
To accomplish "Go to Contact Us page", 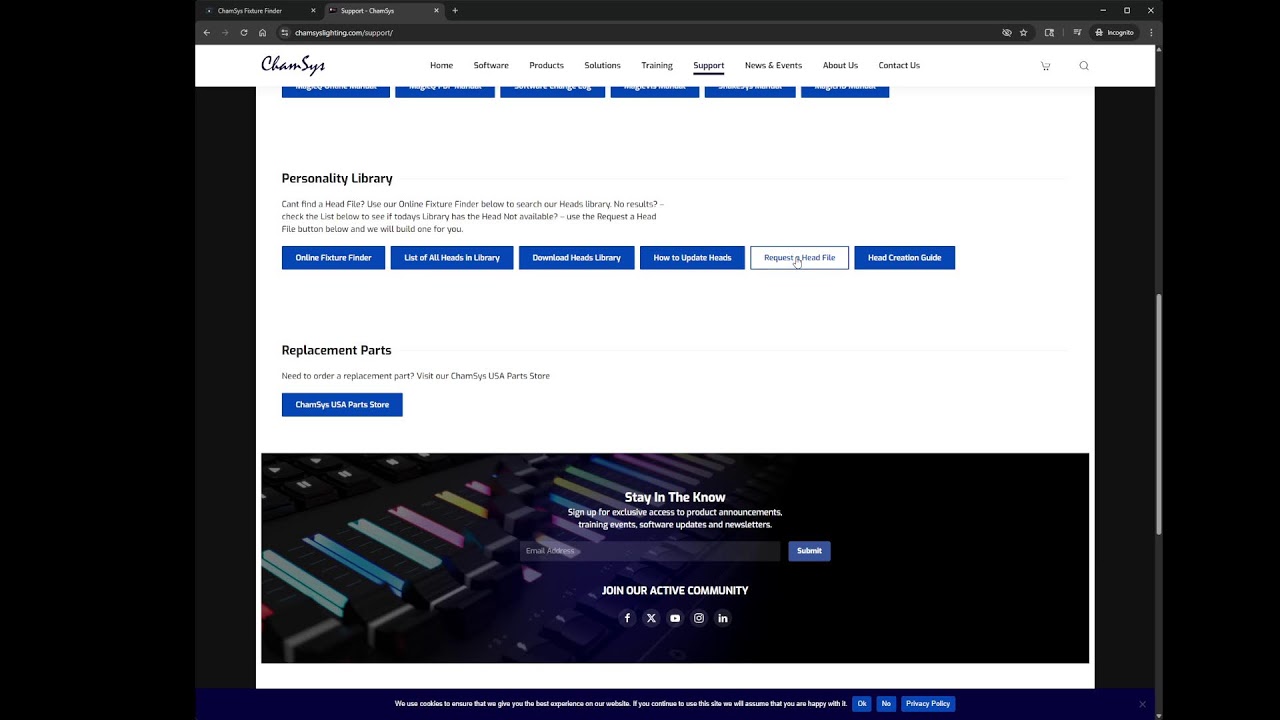I will 899,66.
